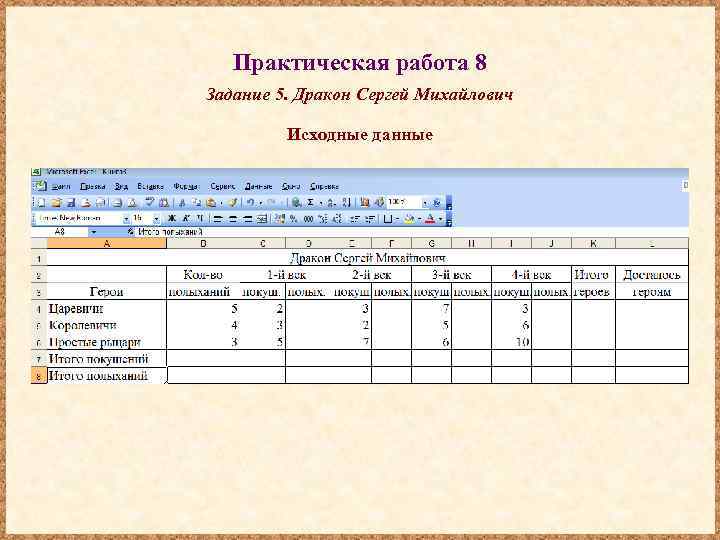Apply Currency format icon
Image resolution: width=720 pixels, height=540 pixels.
pos(280,219)
